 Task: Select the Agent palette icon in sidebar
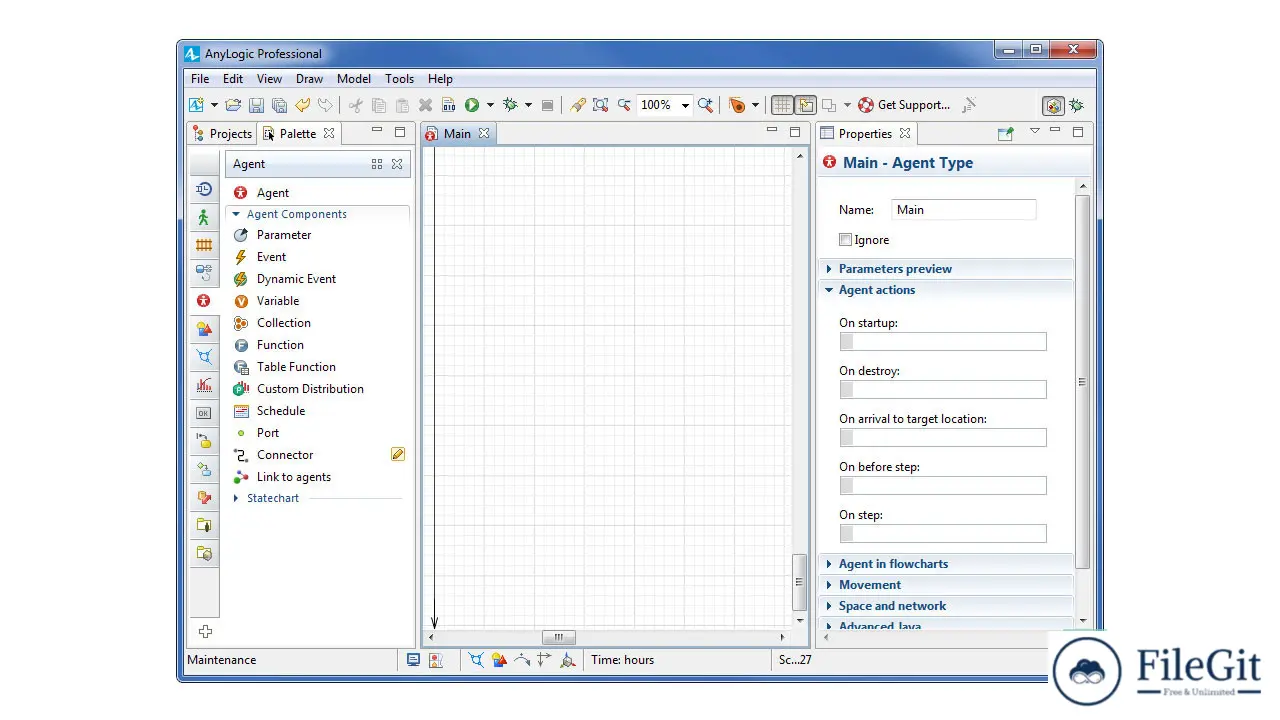(204, 301)
